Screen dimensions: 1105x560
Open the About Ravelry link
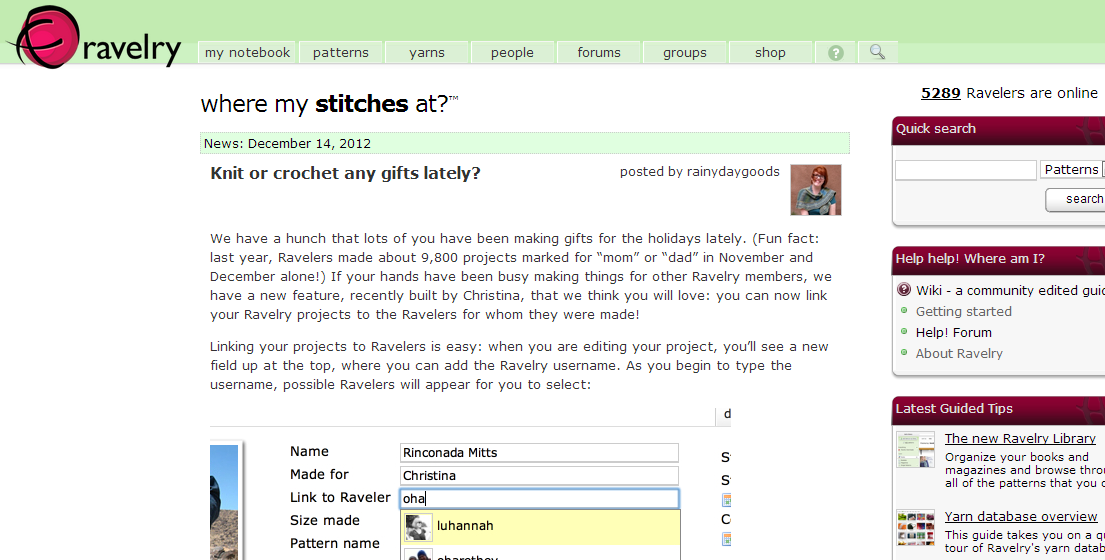959,354
